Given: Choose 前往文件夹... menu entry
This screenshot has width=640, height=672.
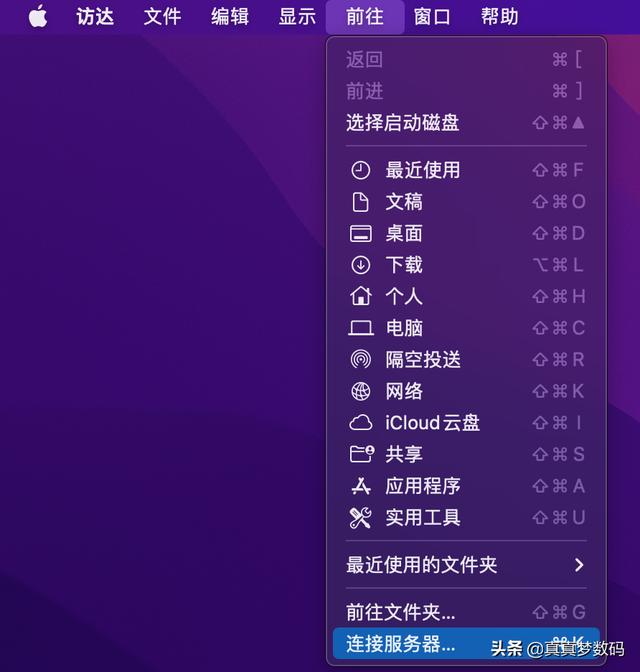Looking at the screenshot, I should [466, 612].
